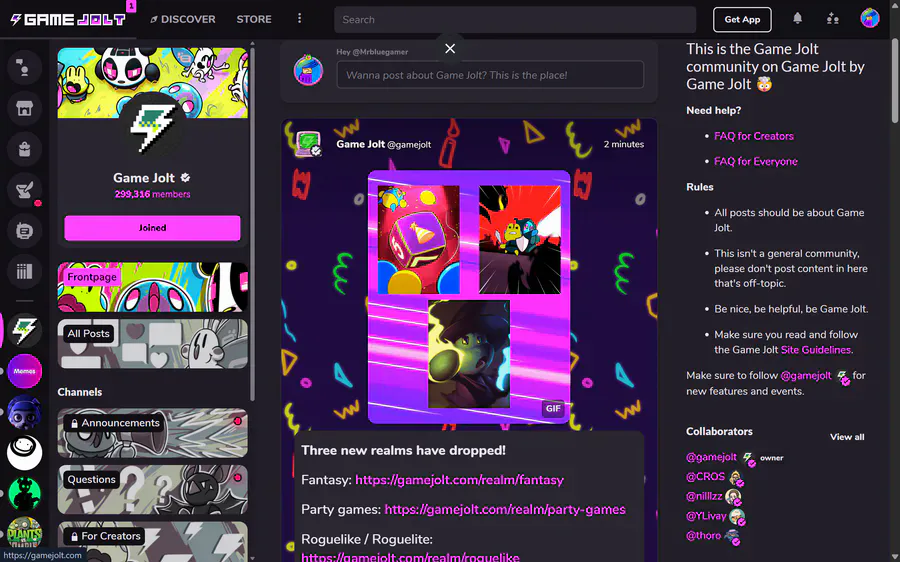Viewport: 900px width, 562px height.
Task: Click the community sidebar scrollbar
Action: click(252, 224)
